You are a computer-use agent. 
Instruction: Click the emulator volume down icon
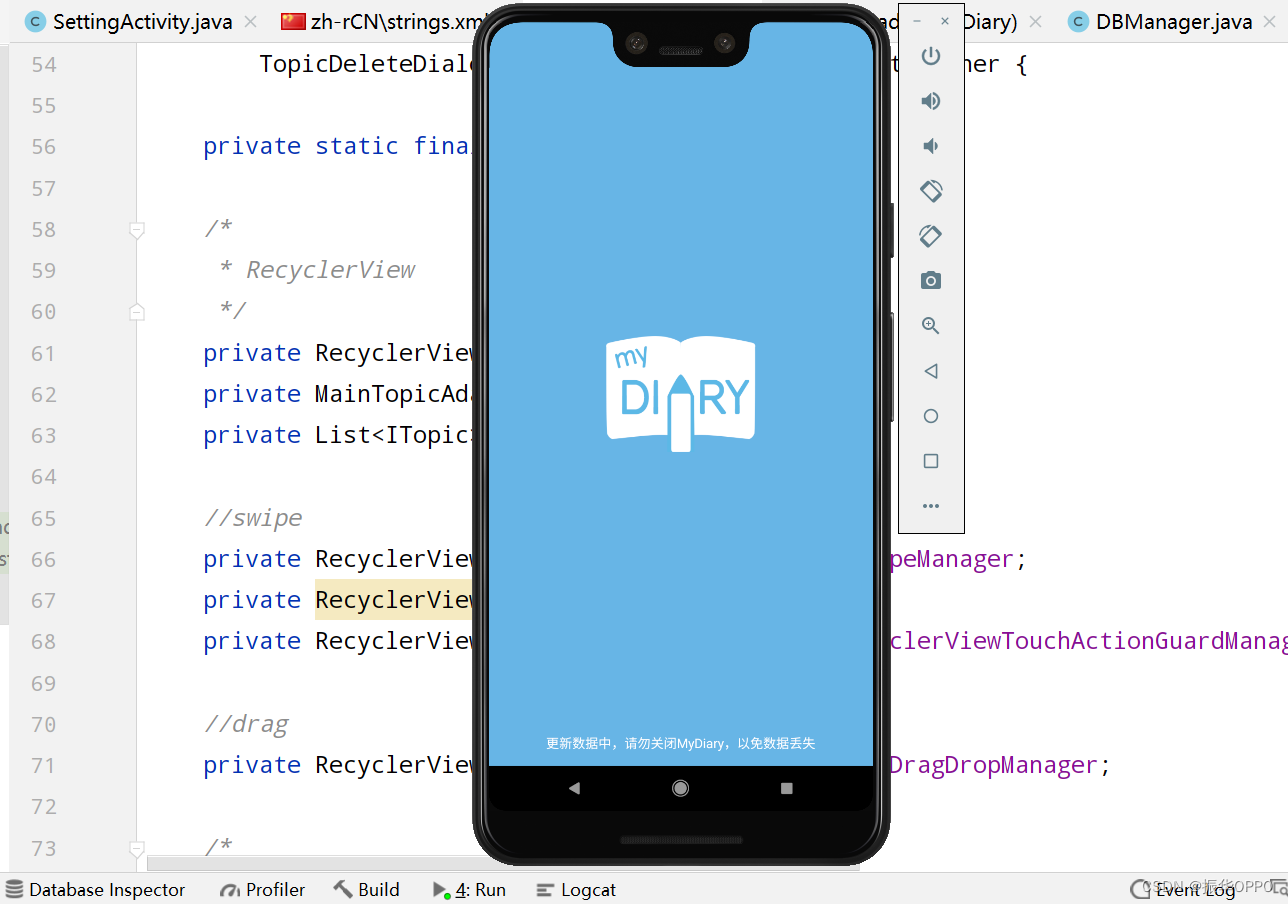(931, 146)
